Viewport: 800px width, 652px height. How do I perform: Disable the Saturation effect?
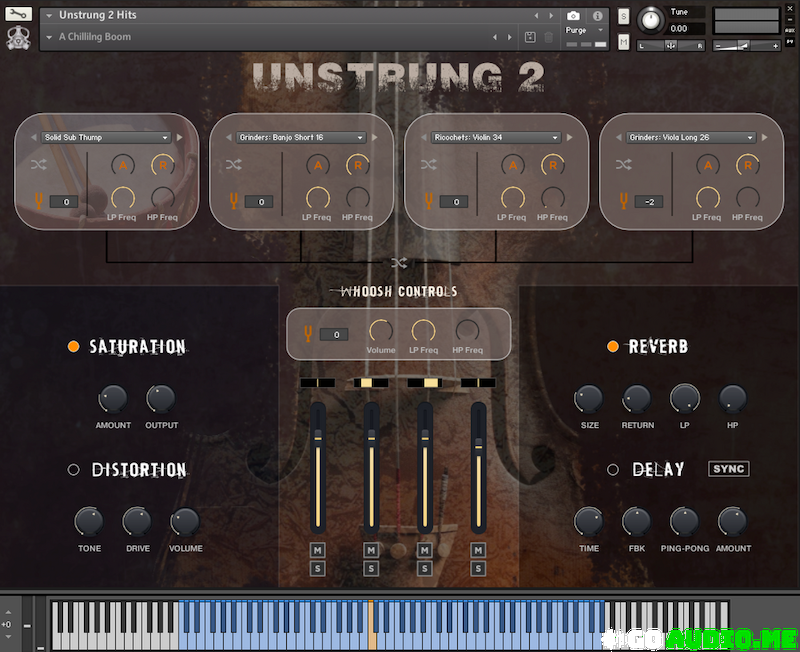(73, 347)
